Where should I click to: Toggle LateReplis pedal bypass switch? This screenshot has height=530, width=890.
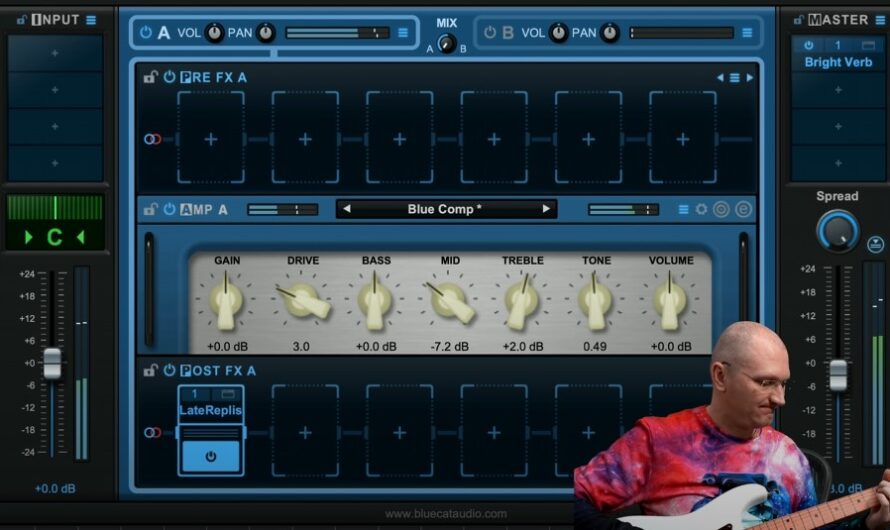point(211,456)
